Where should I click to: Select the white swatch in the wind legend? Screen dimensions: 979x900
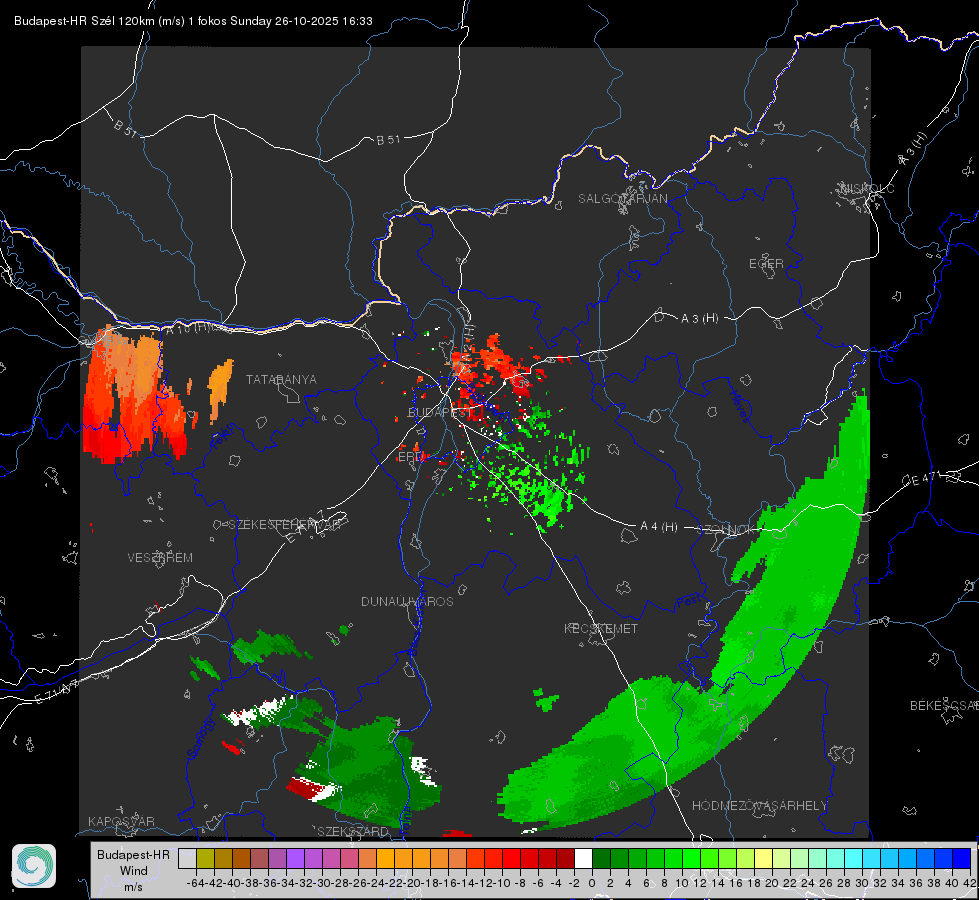583,859
